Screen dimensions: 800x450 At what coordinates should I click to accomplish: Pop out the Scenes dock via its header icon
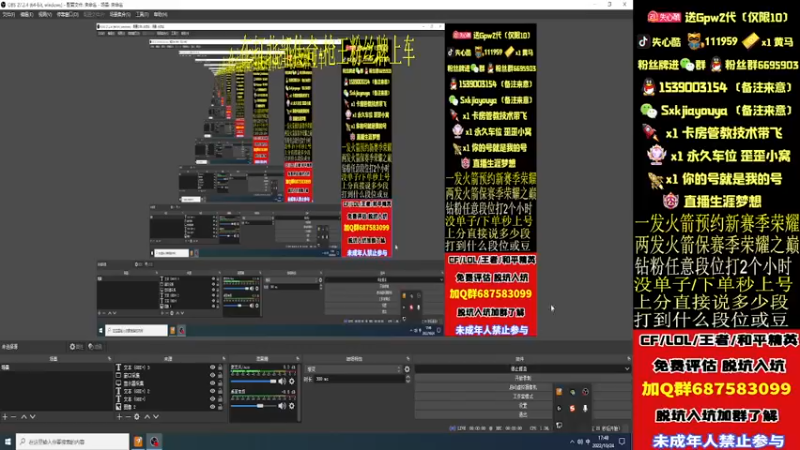[x=109, y=359]
